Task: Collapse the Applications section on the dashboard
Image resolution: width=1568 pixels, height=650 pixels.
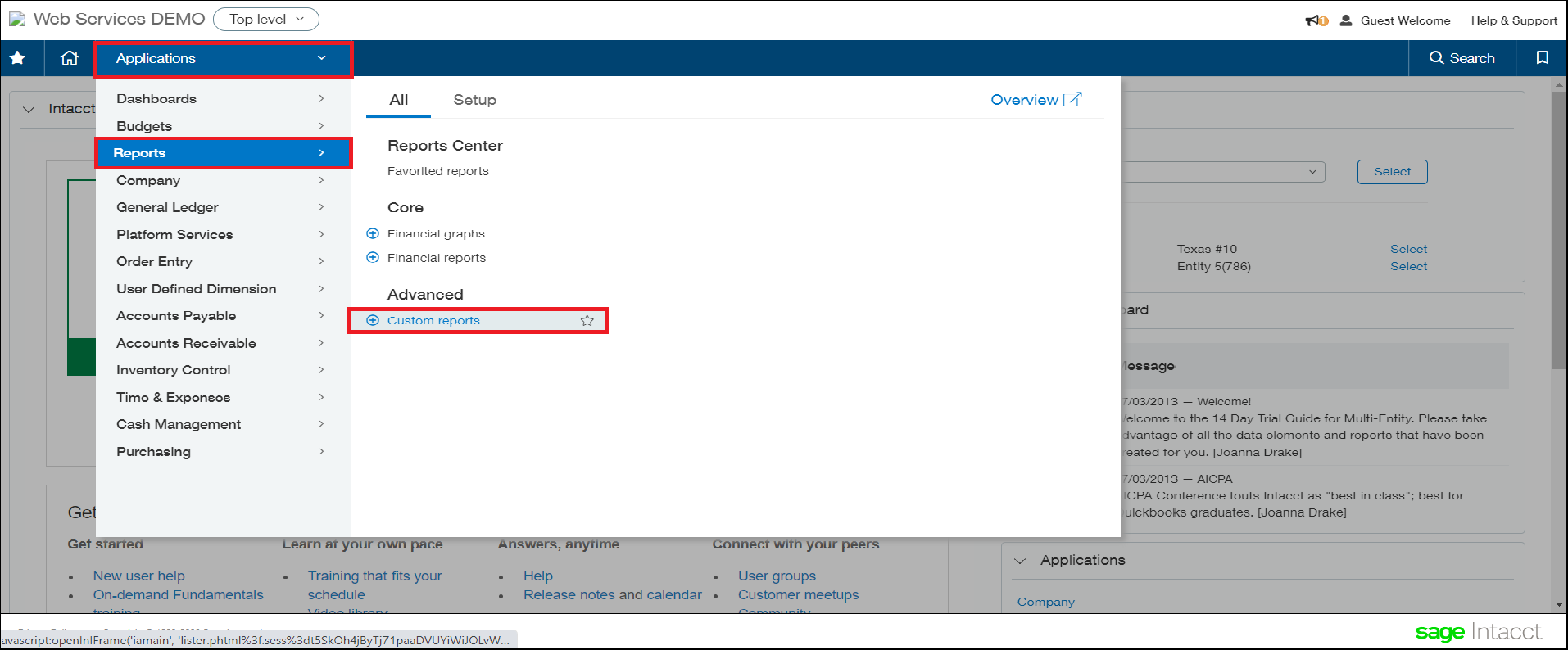Action: tap(1020, 561)
